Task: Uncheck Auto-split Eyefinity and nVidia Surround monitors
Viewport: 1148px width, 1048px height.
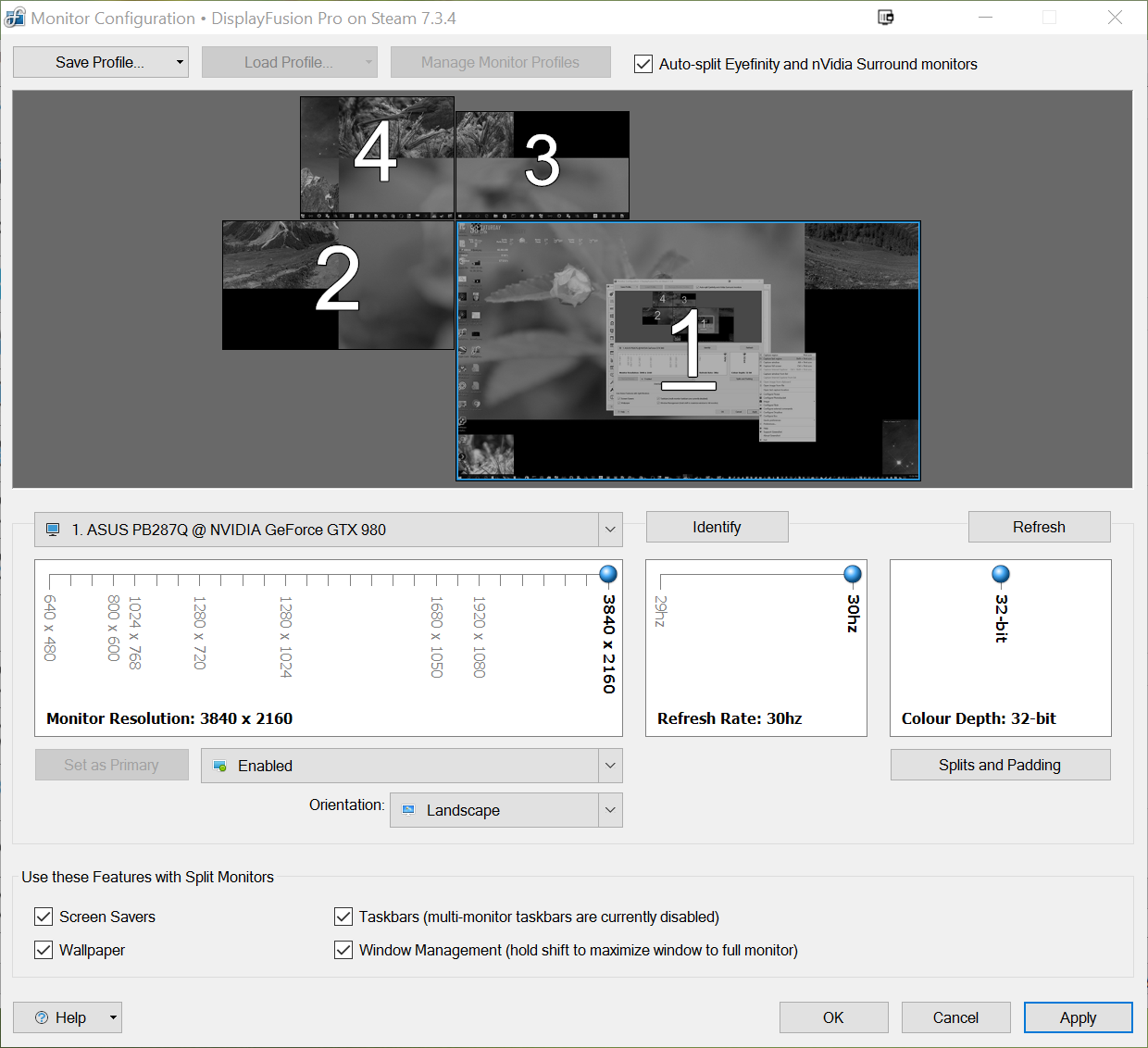Action: click(643, 64)
